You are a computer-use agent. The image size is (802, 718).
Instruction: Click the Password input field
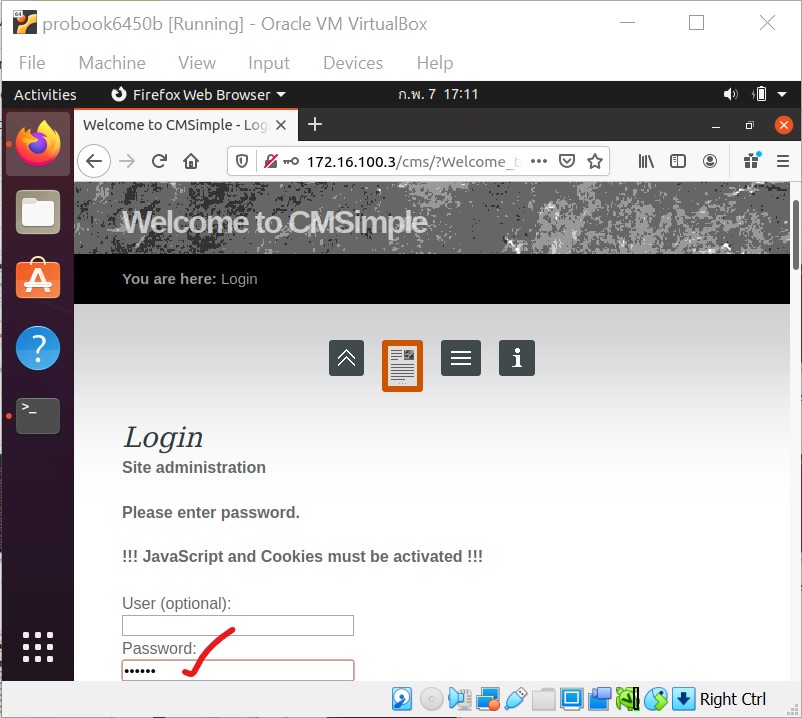click(238, 670)
